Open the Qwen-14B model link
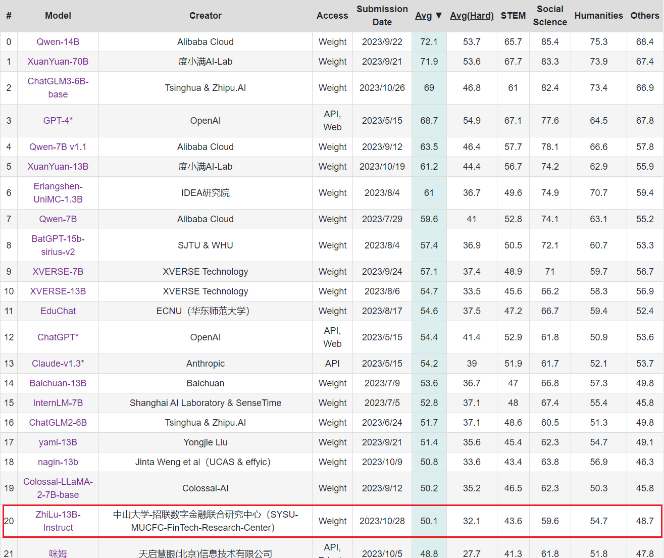The height and width of the screenshot is (558, 664). [57, 41]
